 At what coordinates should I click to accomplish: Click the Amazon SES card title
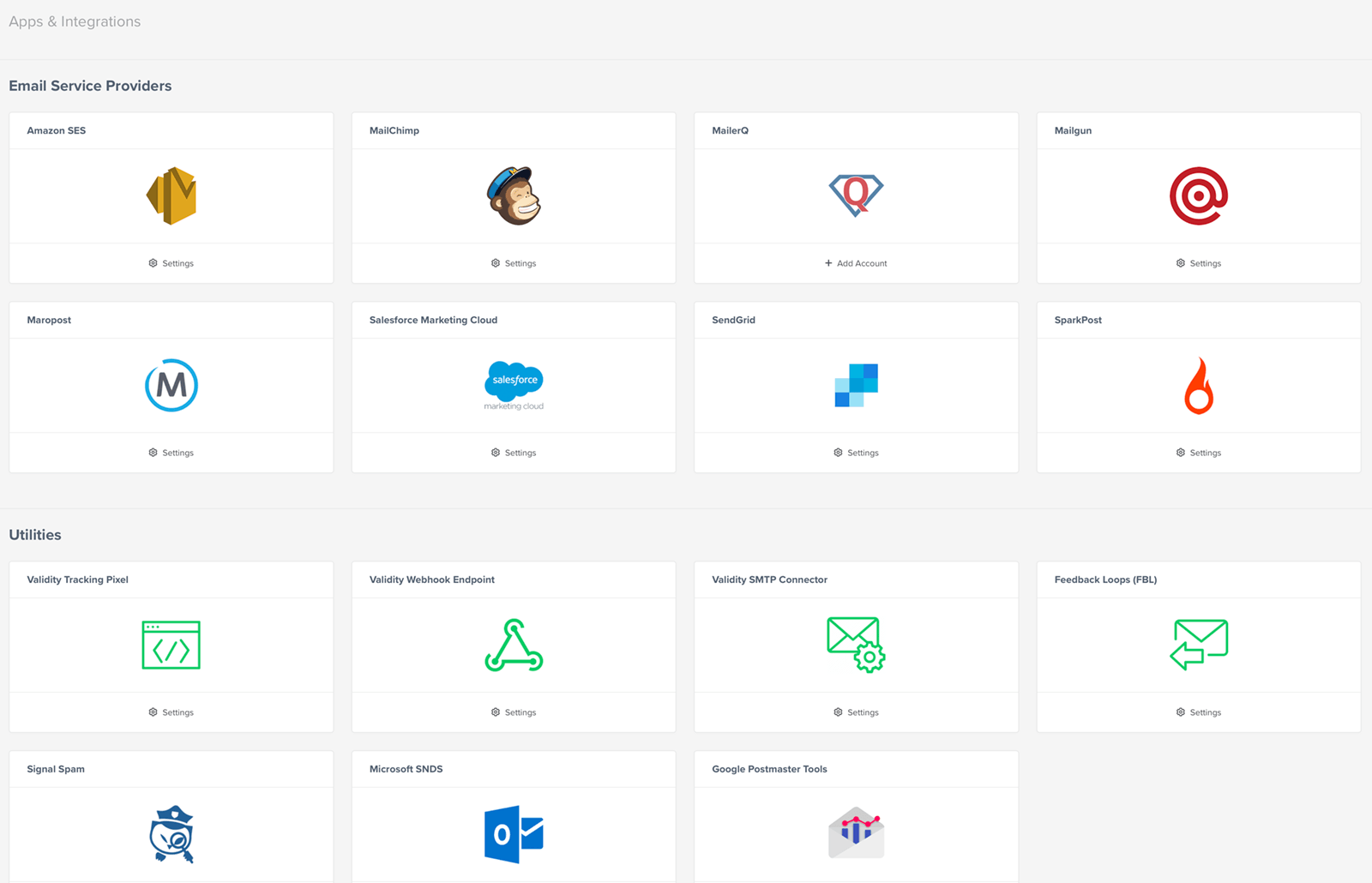(57, 130)
